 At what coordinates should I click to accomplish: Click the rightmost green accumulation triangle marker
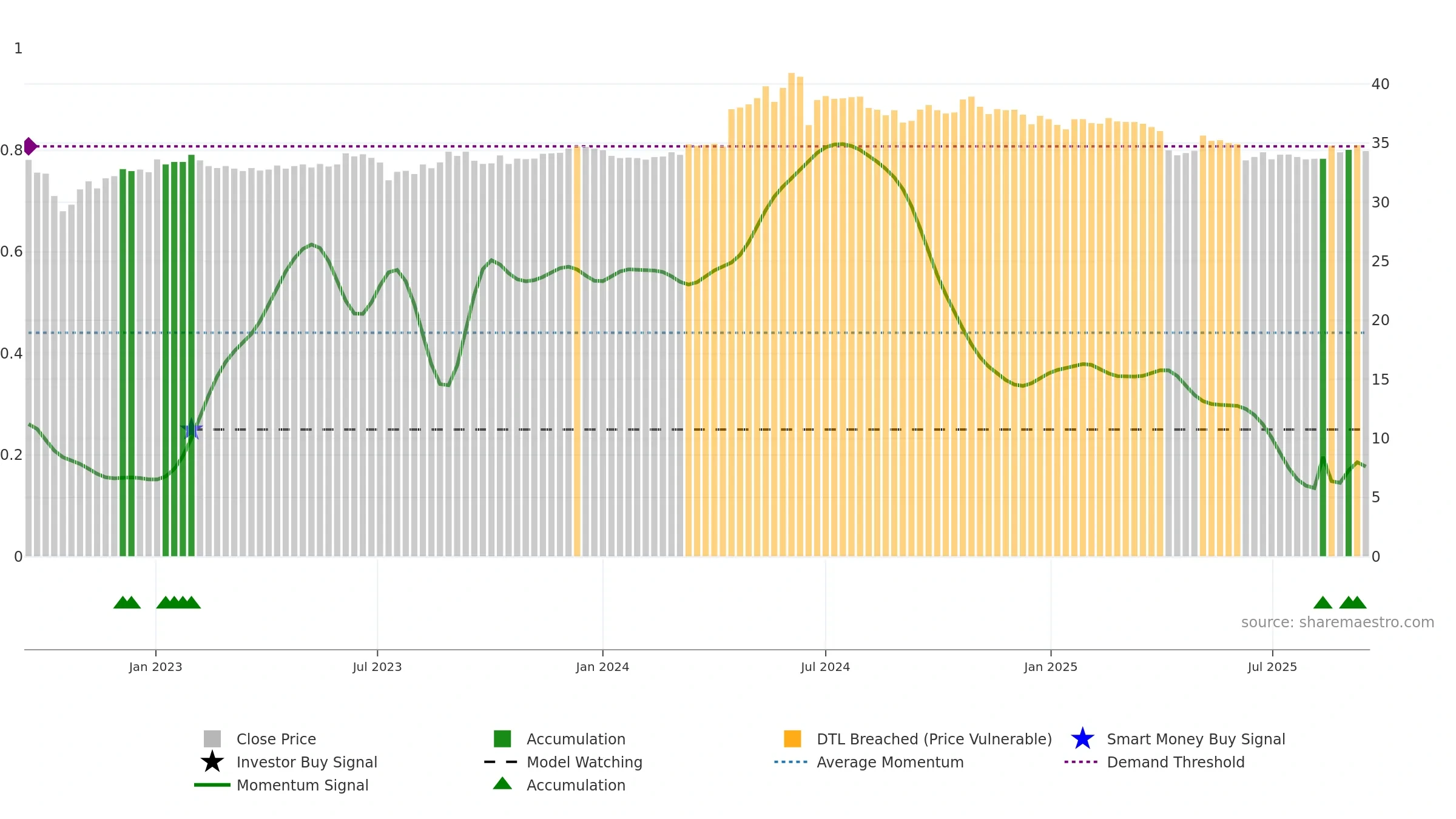[1357, 602]
